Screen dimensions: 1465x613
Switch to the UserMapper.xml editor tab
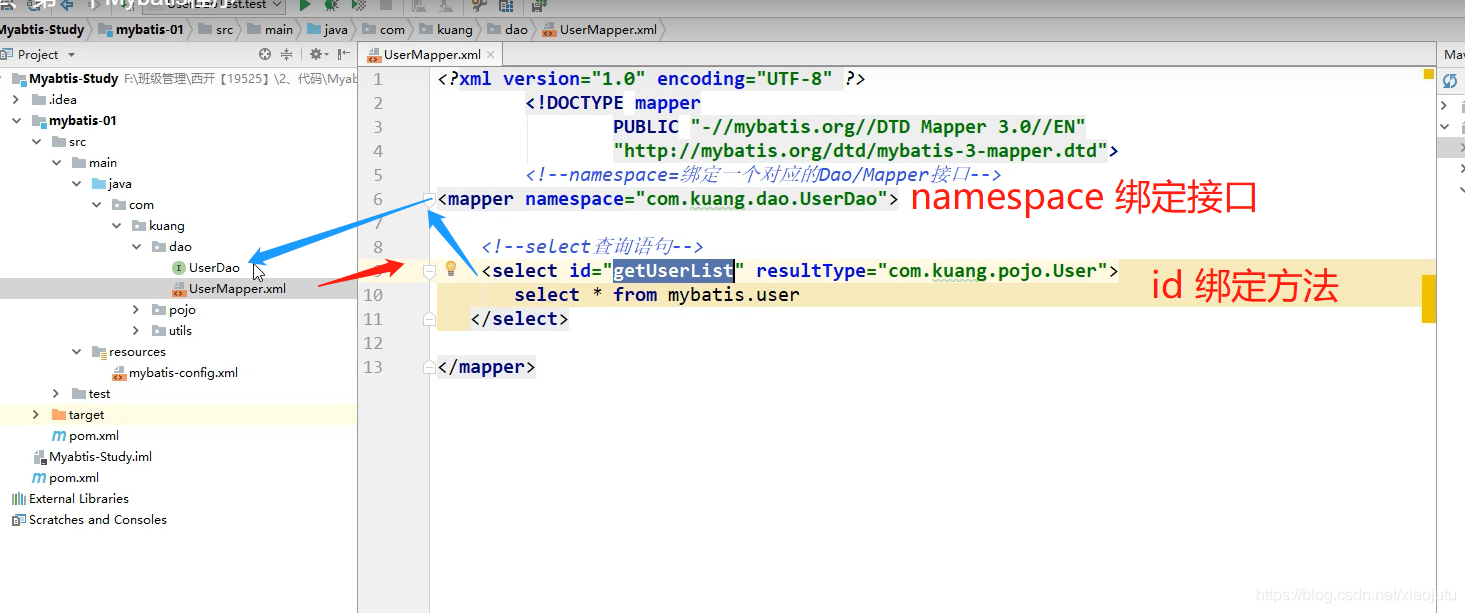pos(432,55)
